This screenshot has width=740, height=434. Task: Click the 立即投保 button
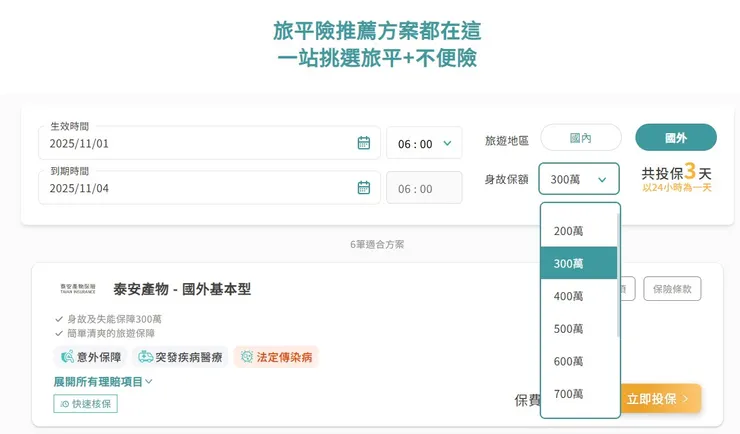pos(660,399)
